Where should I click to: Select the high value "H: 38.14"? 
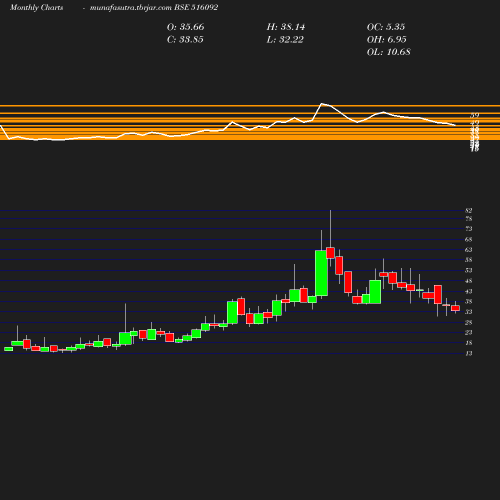286,27
